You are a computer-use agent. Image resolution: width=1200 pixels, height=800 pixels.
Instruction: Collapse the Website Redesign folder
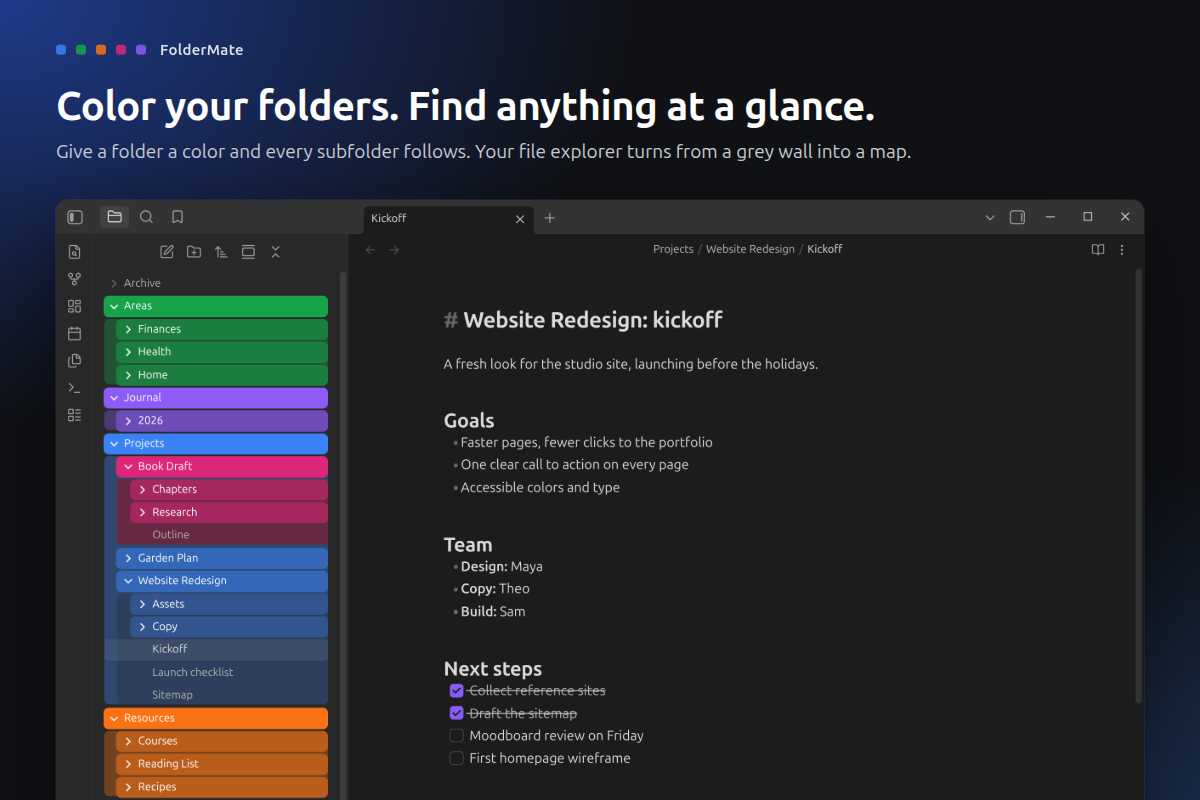click(222, 581)
